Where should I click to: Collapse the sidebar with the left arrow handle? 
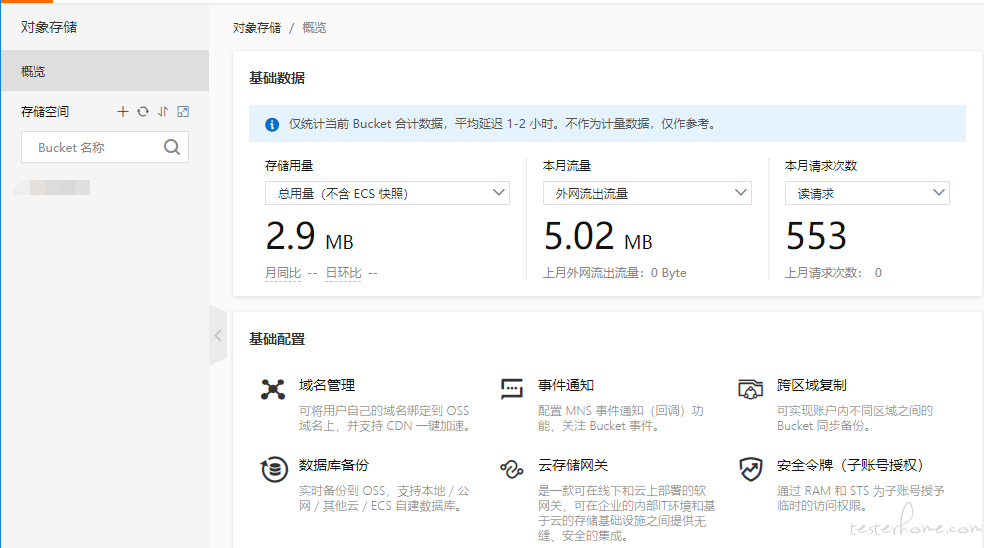tap(218, 335)
